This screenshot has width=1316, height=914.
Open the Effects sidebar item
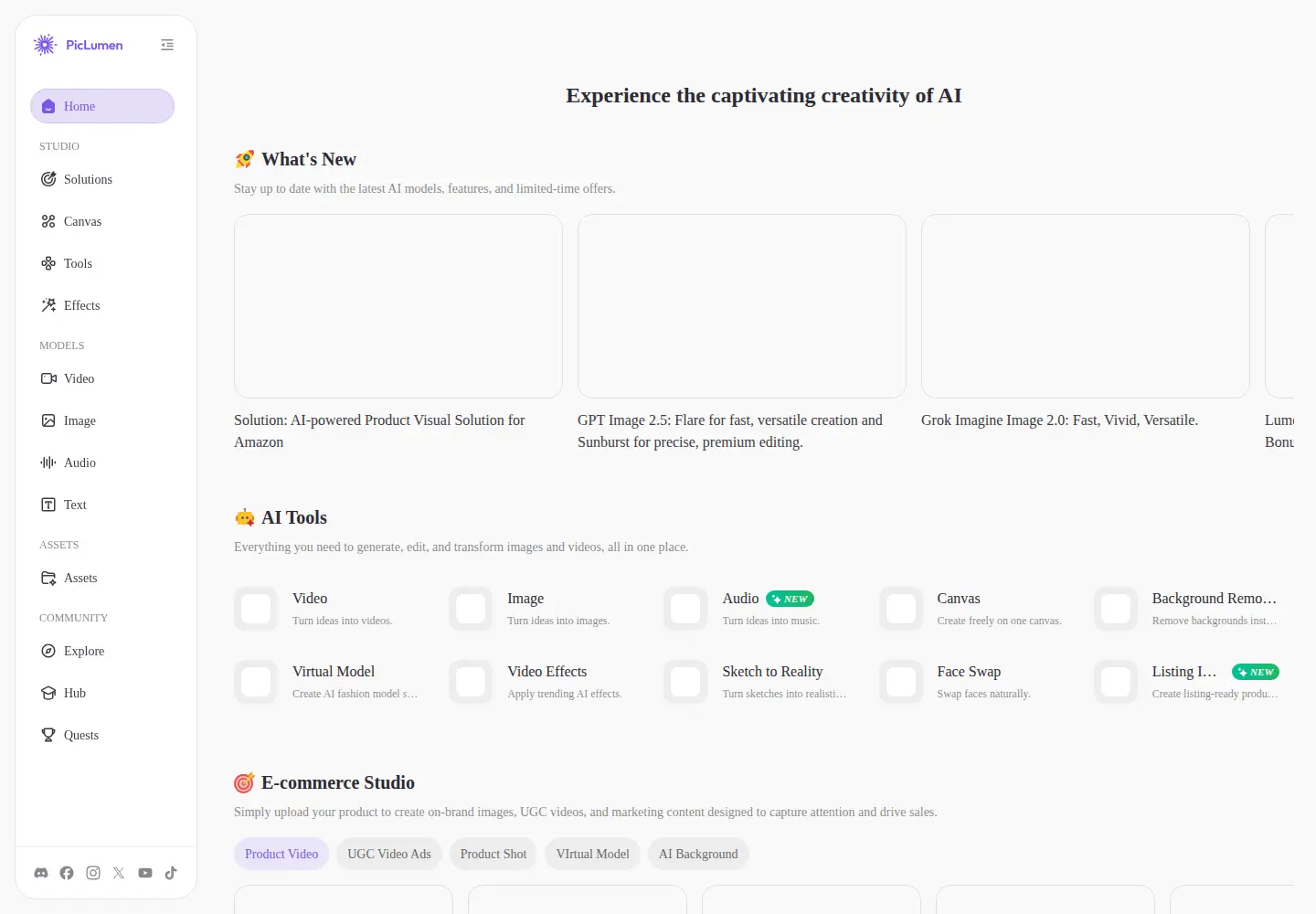(x=102, y=305)
